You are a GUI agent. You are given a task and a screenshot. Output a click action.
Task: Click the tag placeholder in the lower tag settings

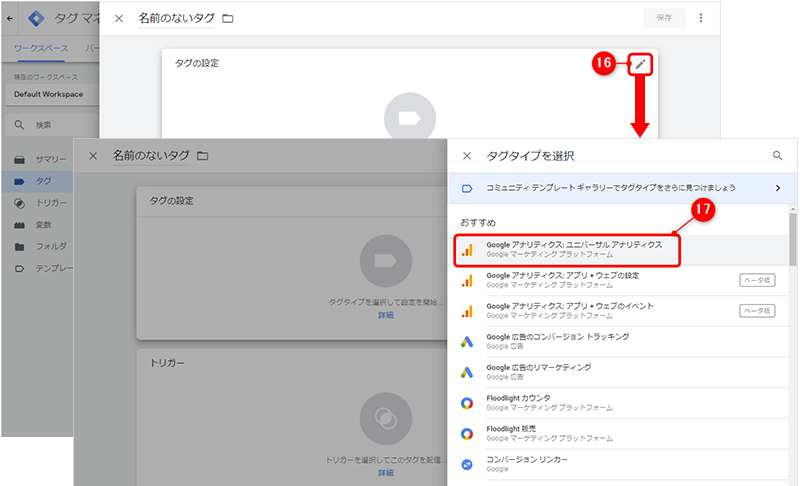tap(386, 261)
